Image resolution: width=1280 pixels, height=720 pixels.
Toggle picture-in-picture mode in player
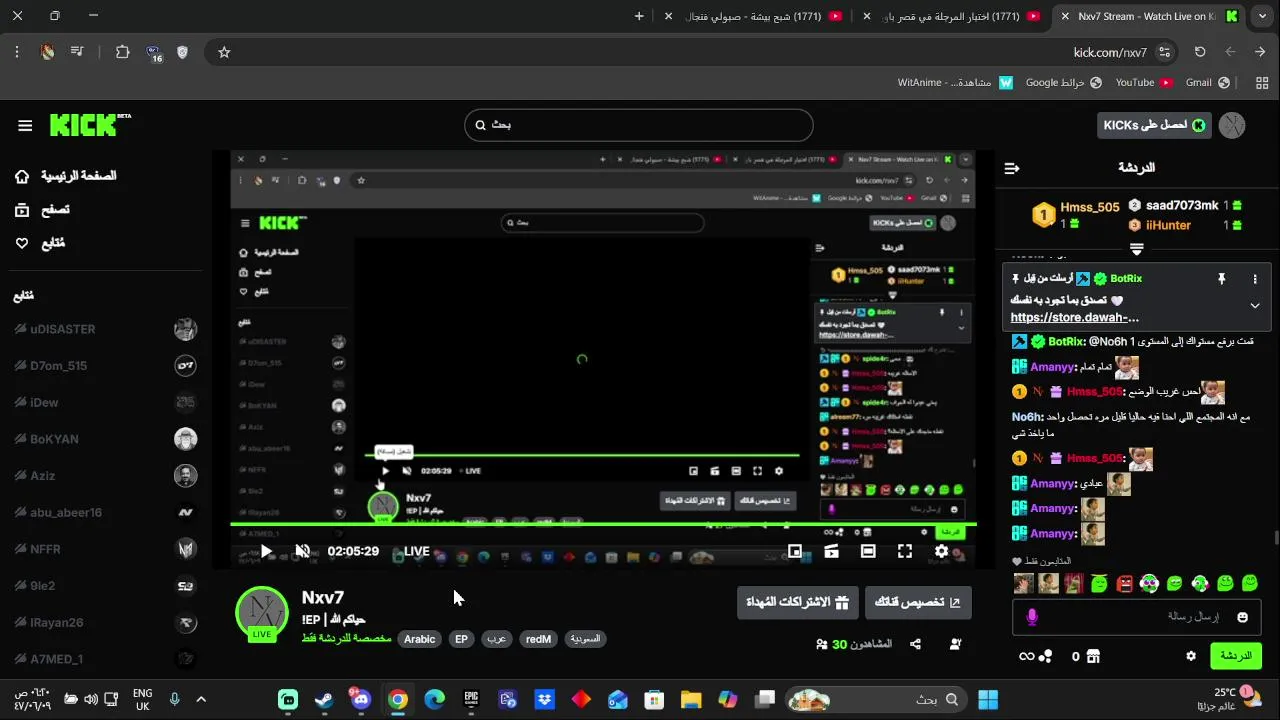click(795, 551)
